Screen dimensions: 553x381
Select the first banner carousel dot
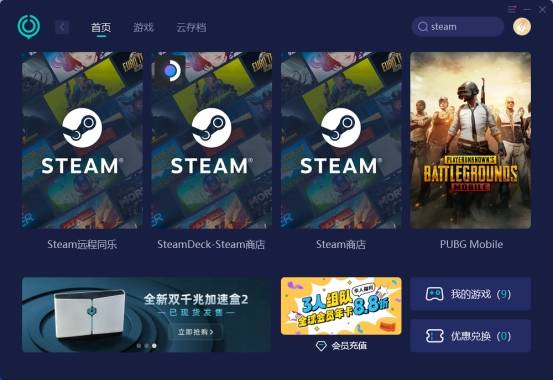coord(139,346)
